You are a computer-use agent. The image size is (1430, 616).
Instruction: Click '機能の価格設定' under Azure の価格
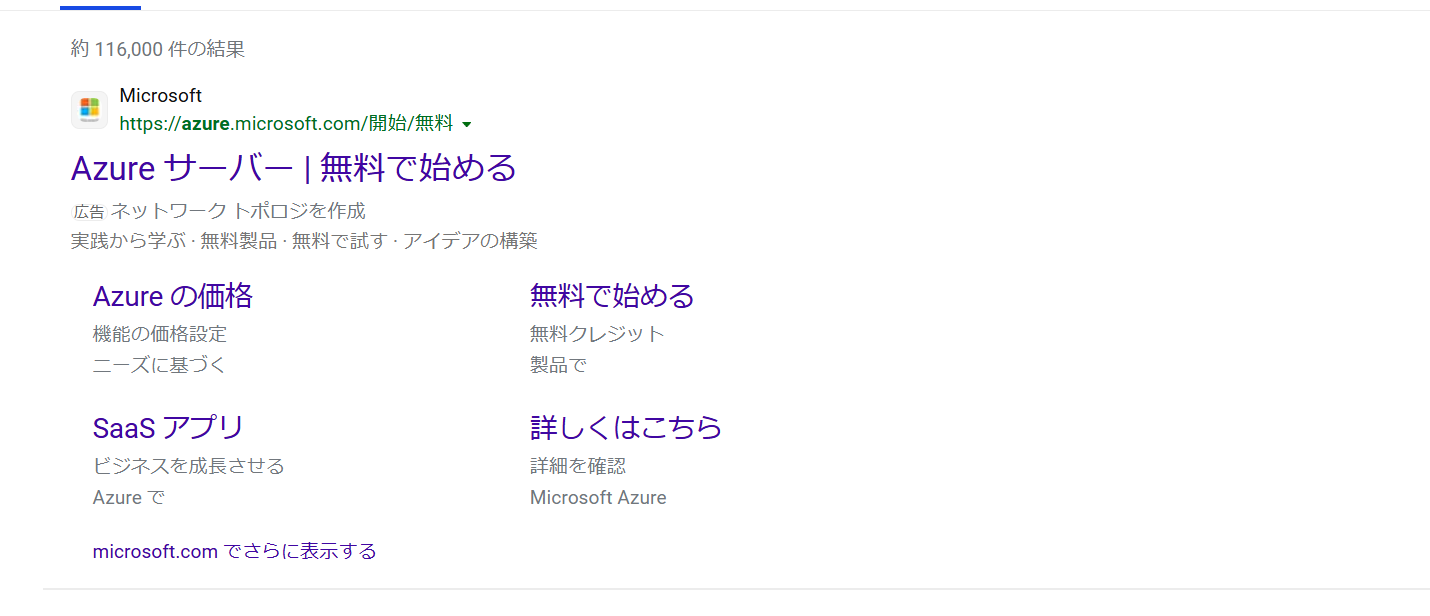click(159, 334)
